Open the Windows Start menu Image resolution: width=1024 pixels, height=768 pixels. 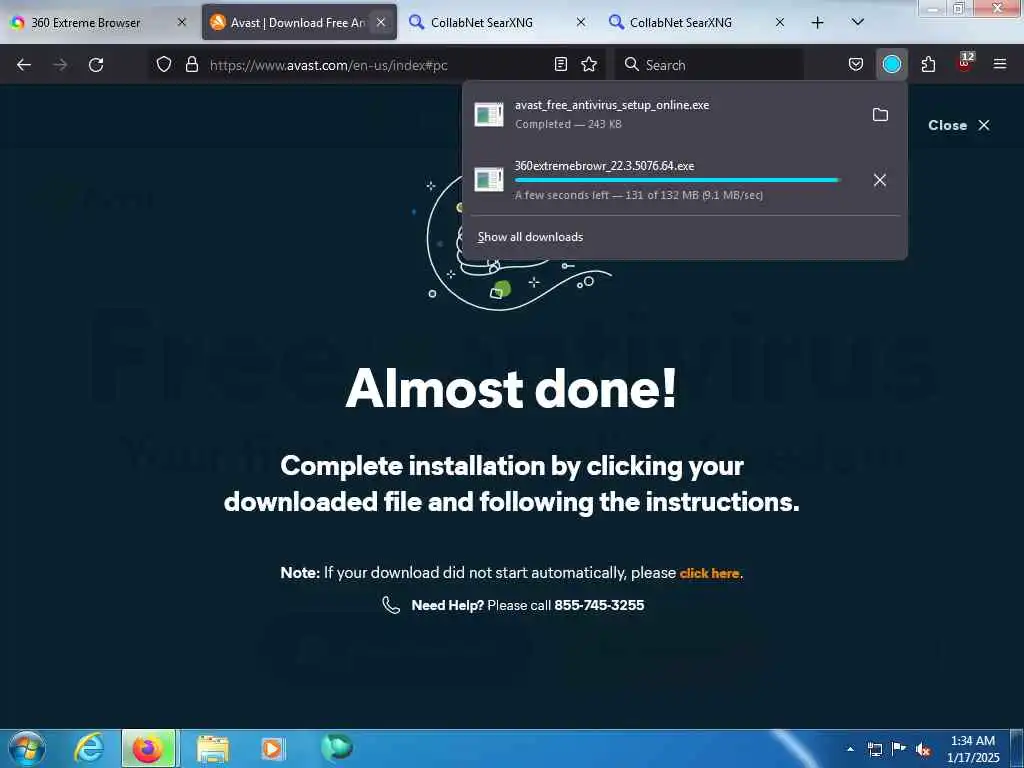point(27,748)
